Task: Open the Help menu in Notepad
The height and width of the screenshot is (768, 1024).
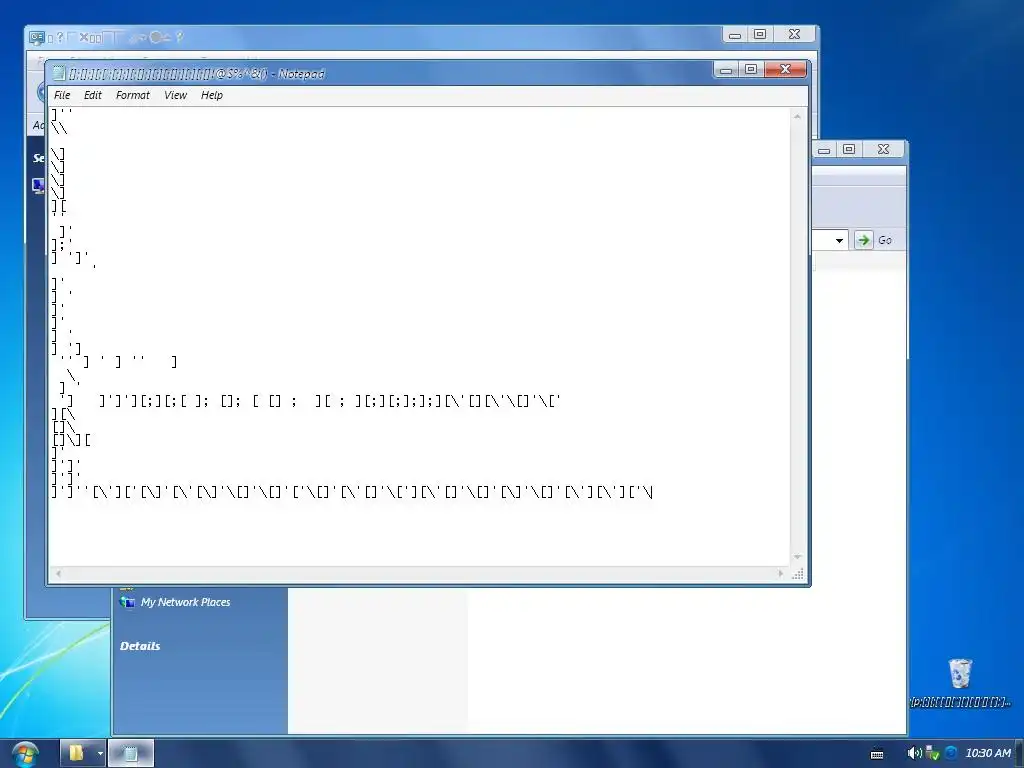Action: 212,95
